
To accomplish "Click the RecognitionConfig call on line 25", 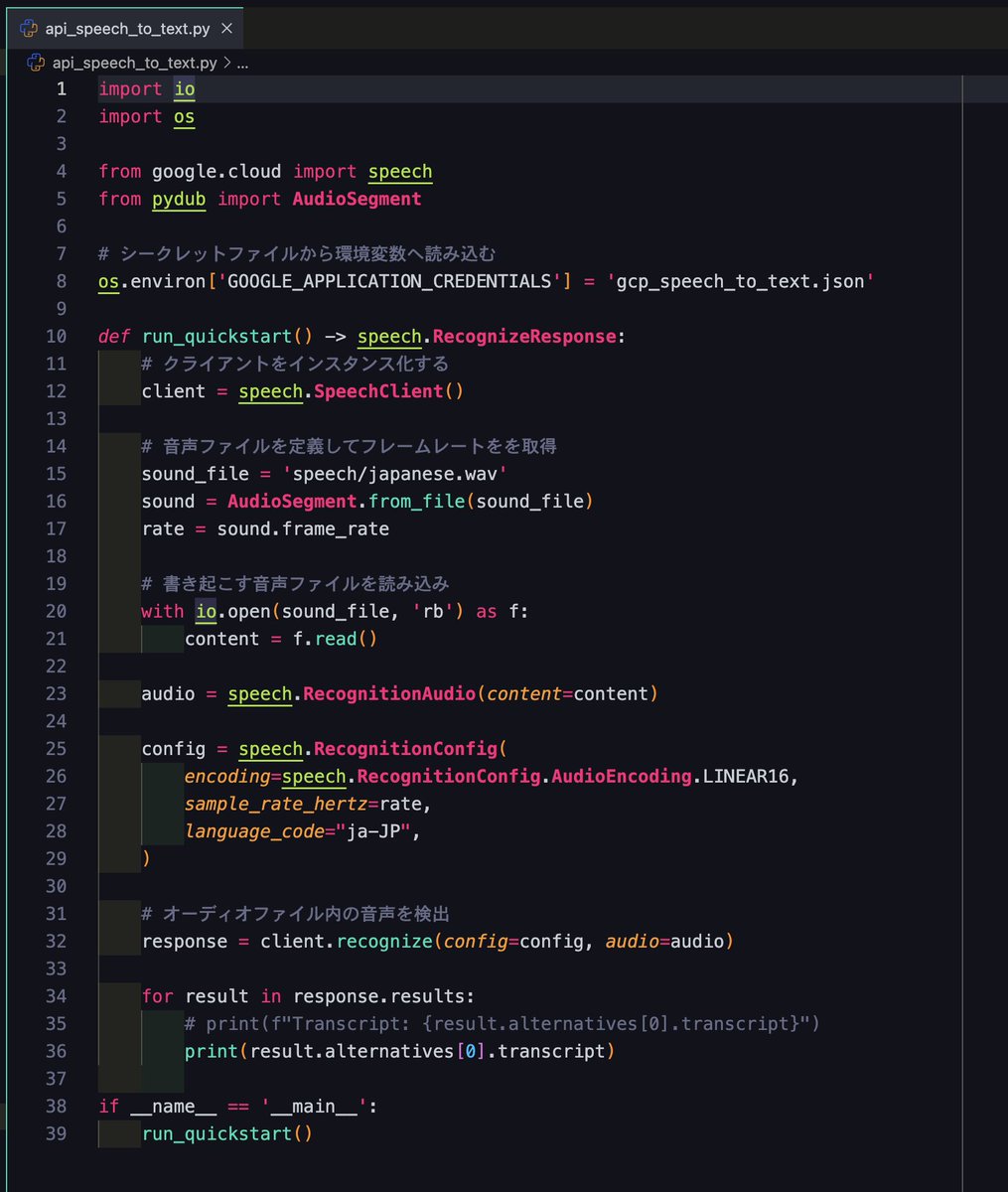I will 407,748.
